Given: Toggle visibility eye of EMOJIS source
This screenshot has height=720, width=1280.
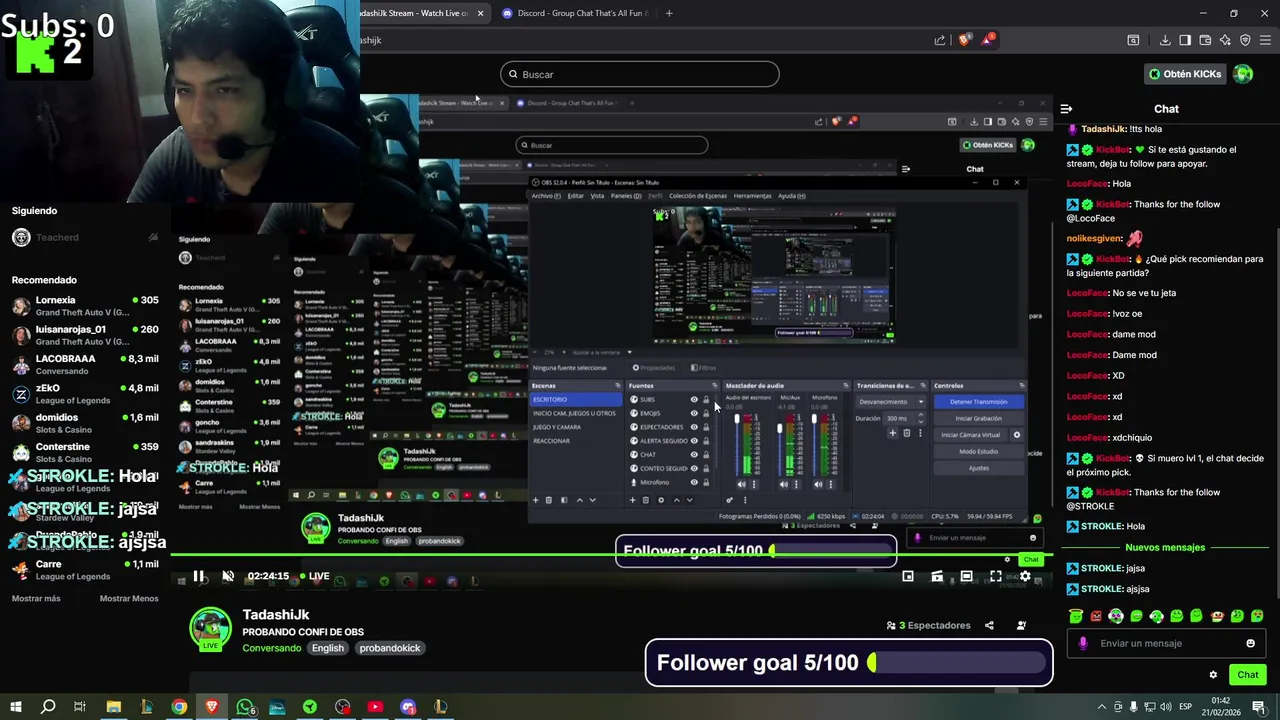Looking at the screenshot, I should [694, 413].
